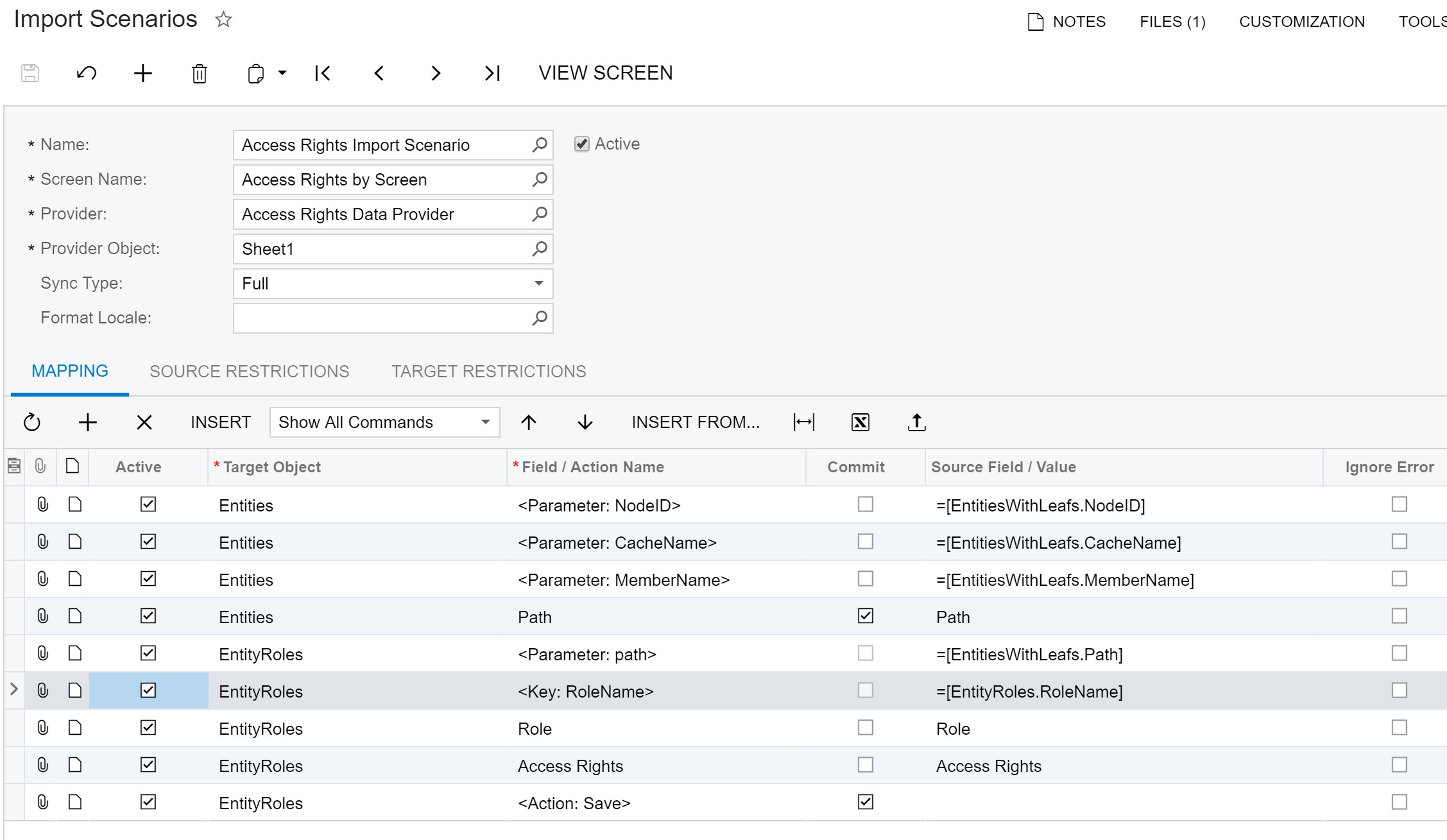The width and height of the screenshot is (1447, 840).
Task: Add a new mapping row with plus icon
Action: coord(88,422)
